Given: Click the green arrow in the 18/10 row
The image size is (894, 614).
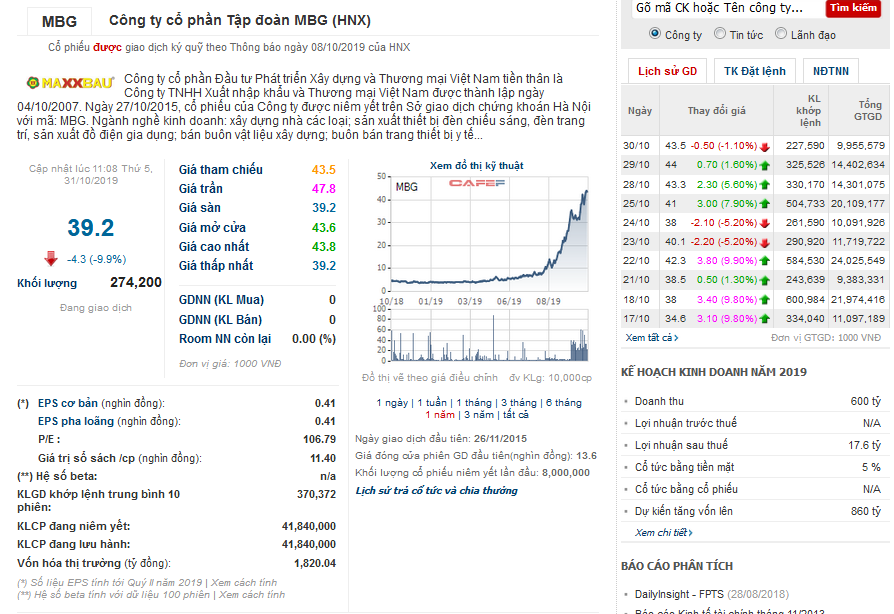Looking at the screenshot, I should click(765, 300).
